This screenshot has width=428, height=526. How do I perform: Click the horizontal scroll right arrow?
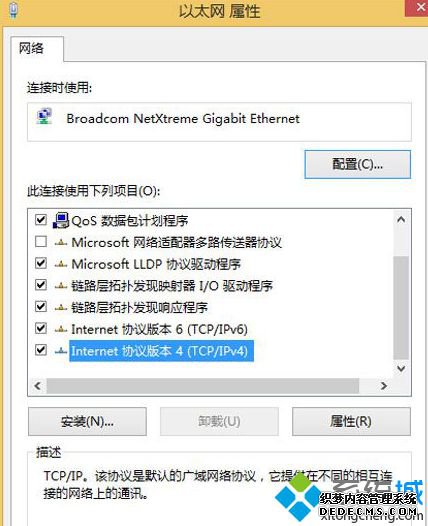tap(384, 386)
